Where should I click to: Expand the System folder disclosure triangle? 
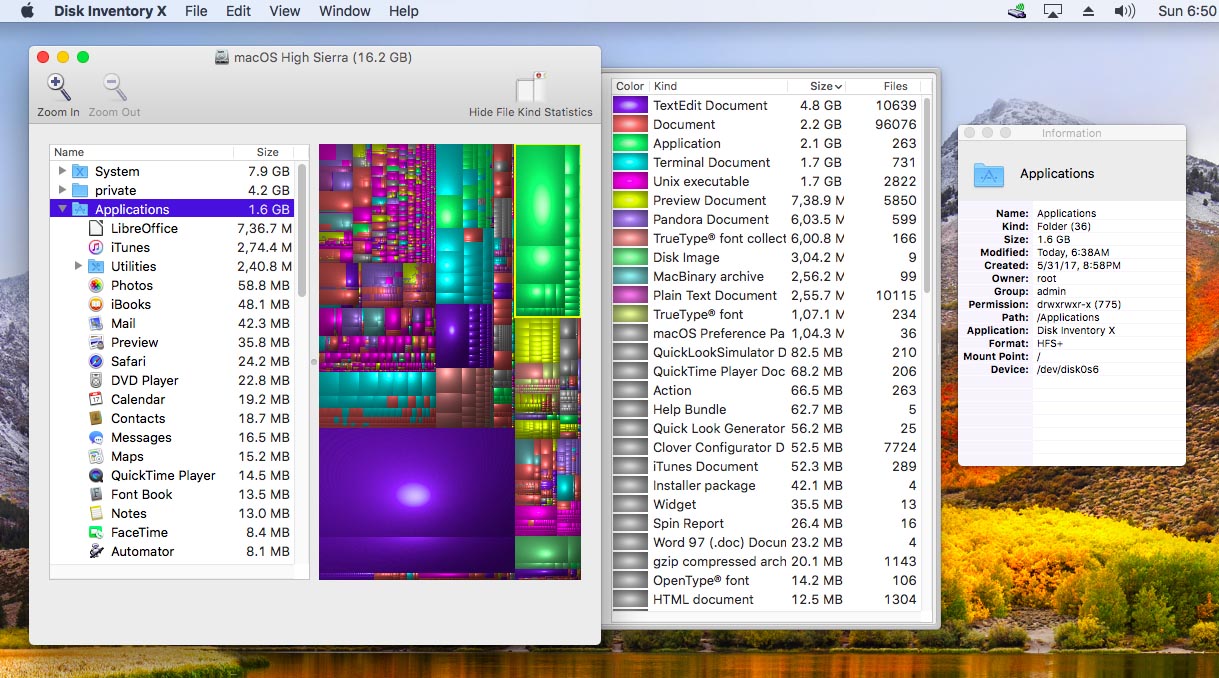(x=62, y=171)
